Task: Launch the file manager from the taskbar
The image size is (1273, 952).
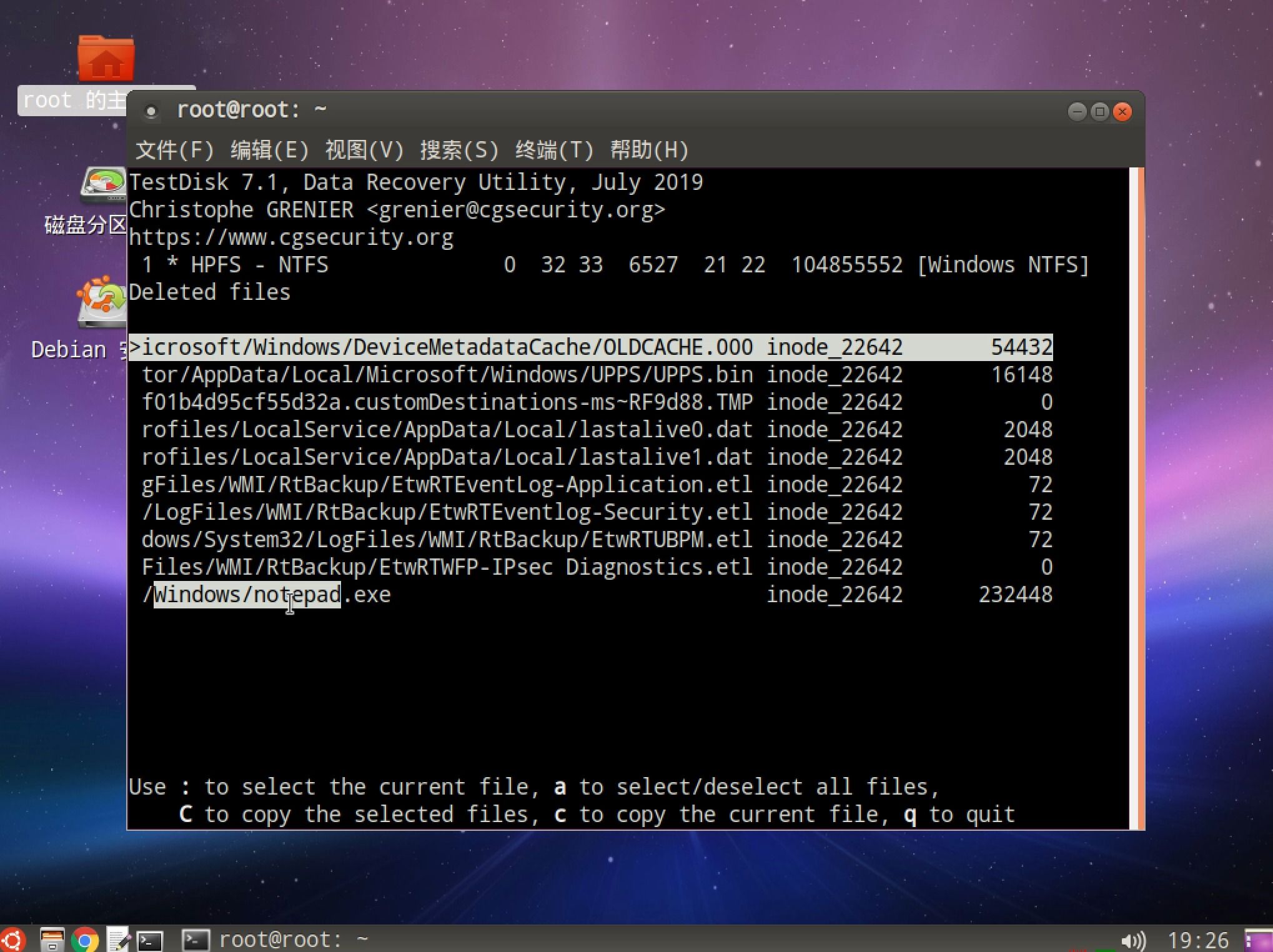Action: 52,940
